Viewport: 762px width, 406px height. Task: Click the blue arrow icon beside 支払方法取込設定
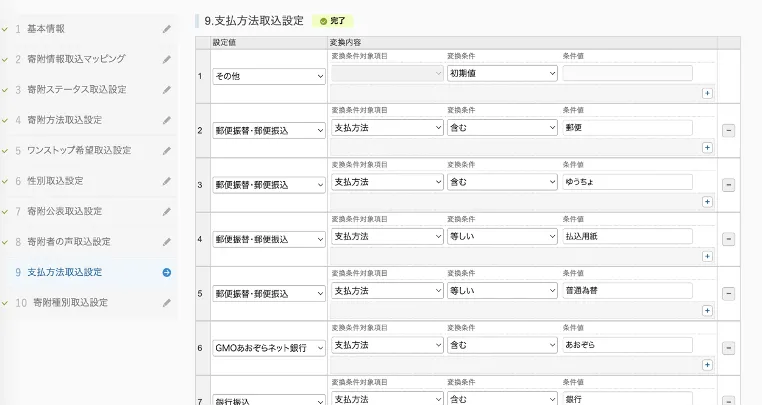167,272
